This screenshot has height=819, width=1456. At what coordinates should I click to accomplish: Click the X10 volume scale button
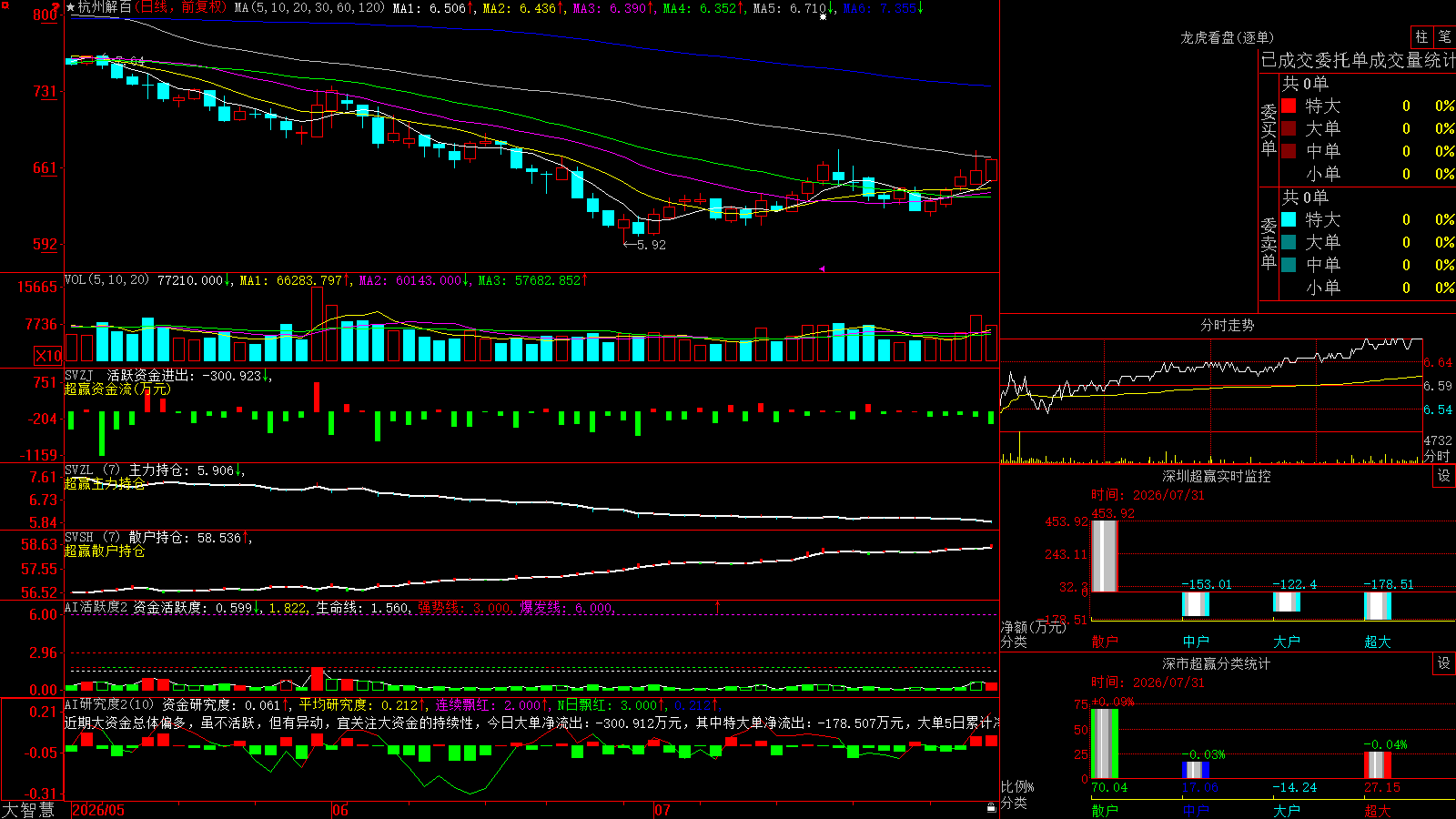point(48,356)
